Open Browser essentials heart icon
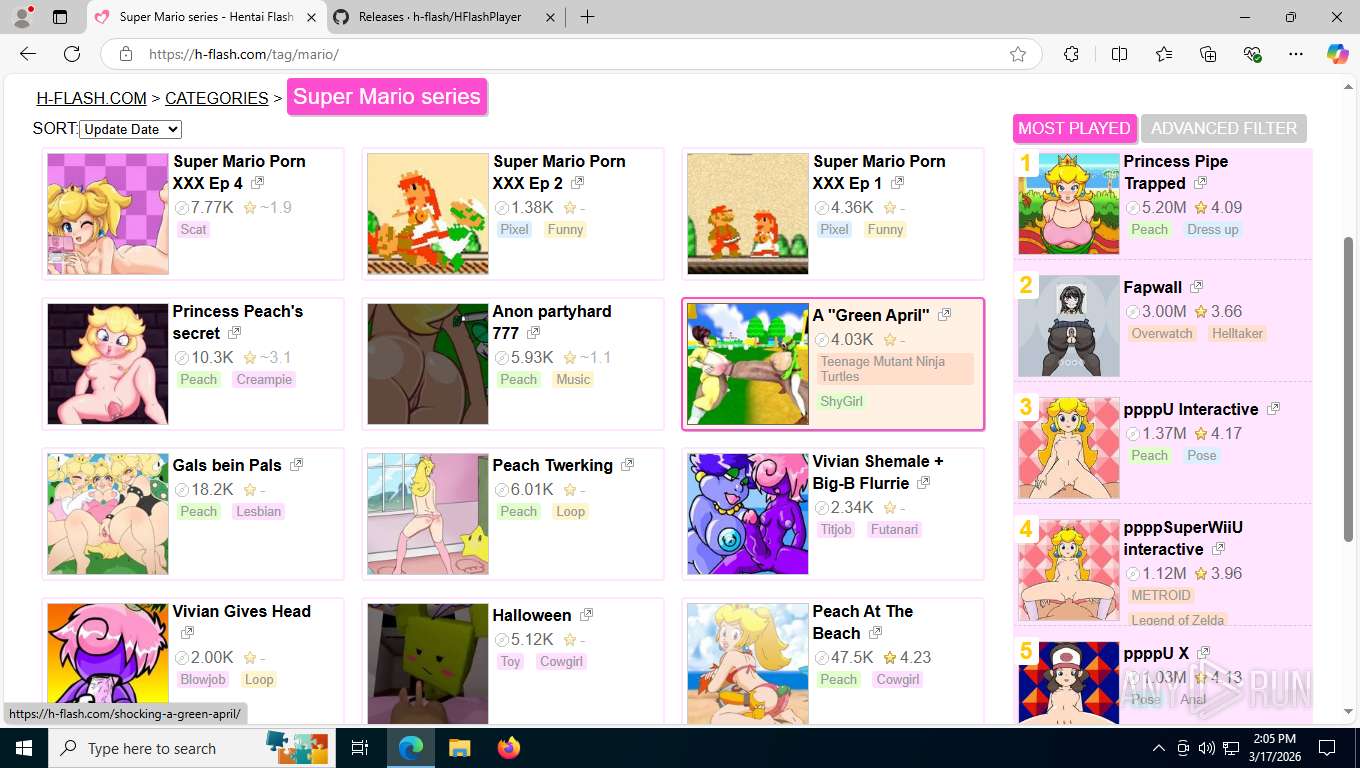 [x=1252, y=54]
